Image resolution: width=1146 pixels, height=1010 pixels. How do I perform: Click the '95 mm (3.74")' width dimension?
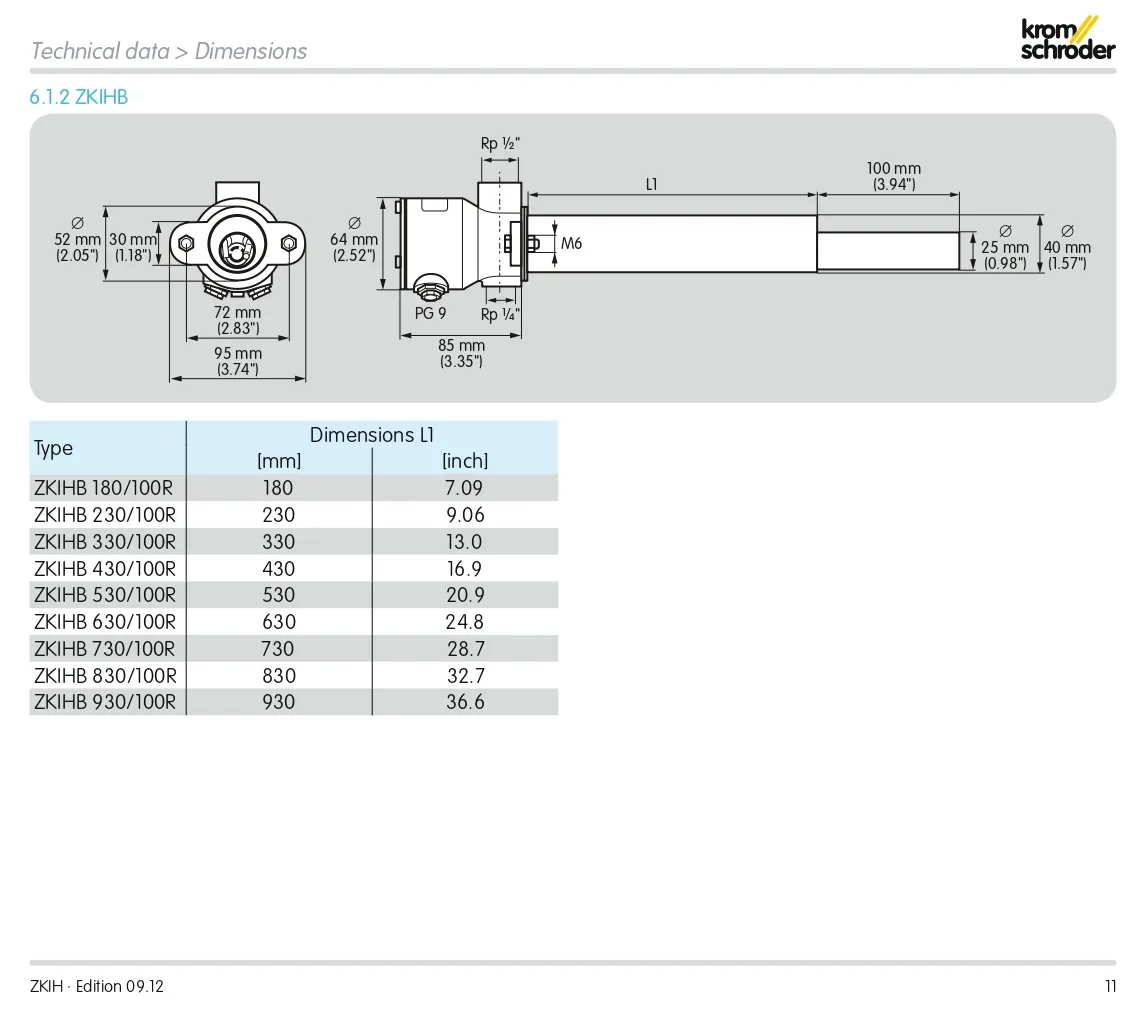click(x=238, y=361)
